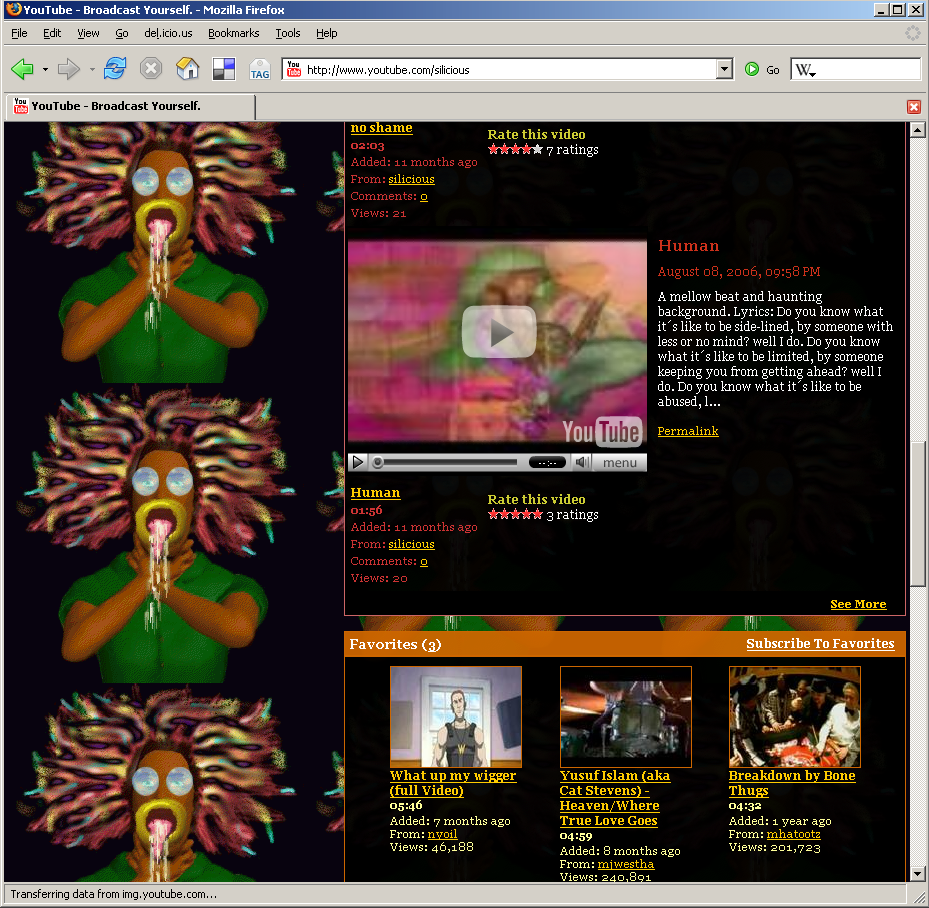Open the forward history dropdown arrow
Image resolution: width=929 pixels, height=908 pixels.
click(x=92, y=70)
